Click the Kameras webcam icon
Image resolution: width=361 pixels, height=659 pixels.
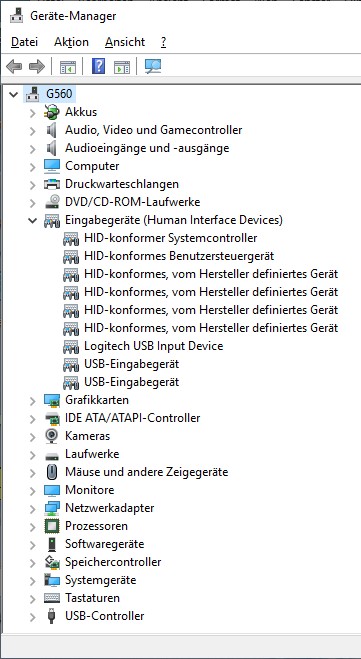(52, 436)
